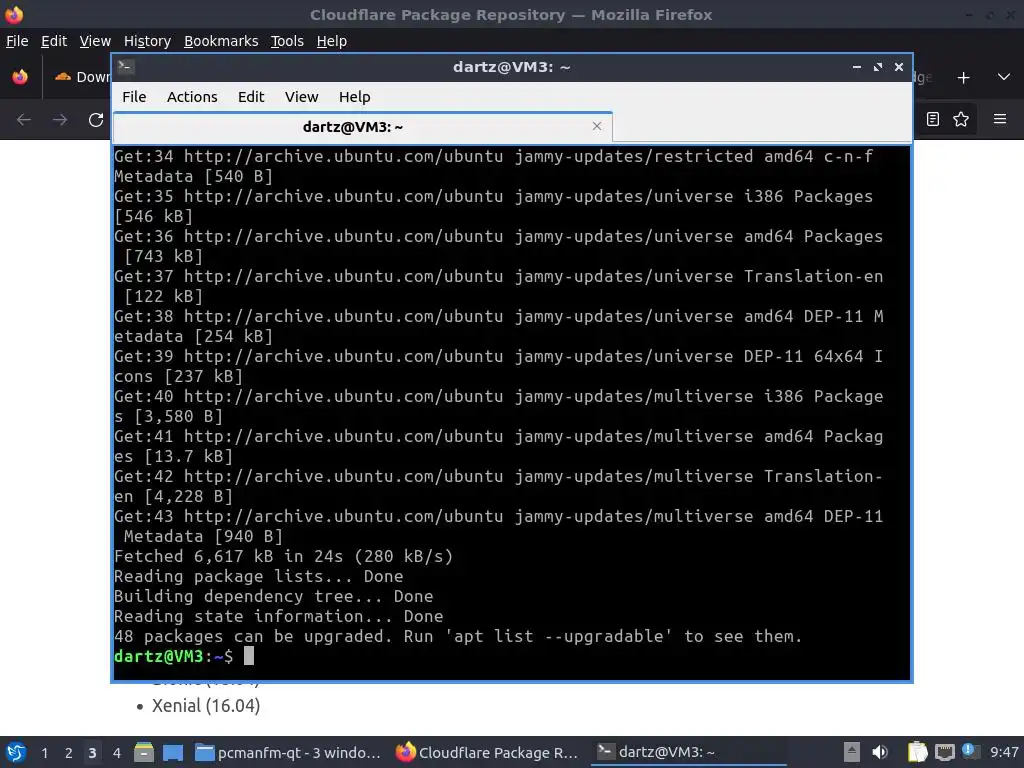Open the Actions menu in the terminal
Viewport: 1024px width, 768px height.
click(x=192, y=97)
